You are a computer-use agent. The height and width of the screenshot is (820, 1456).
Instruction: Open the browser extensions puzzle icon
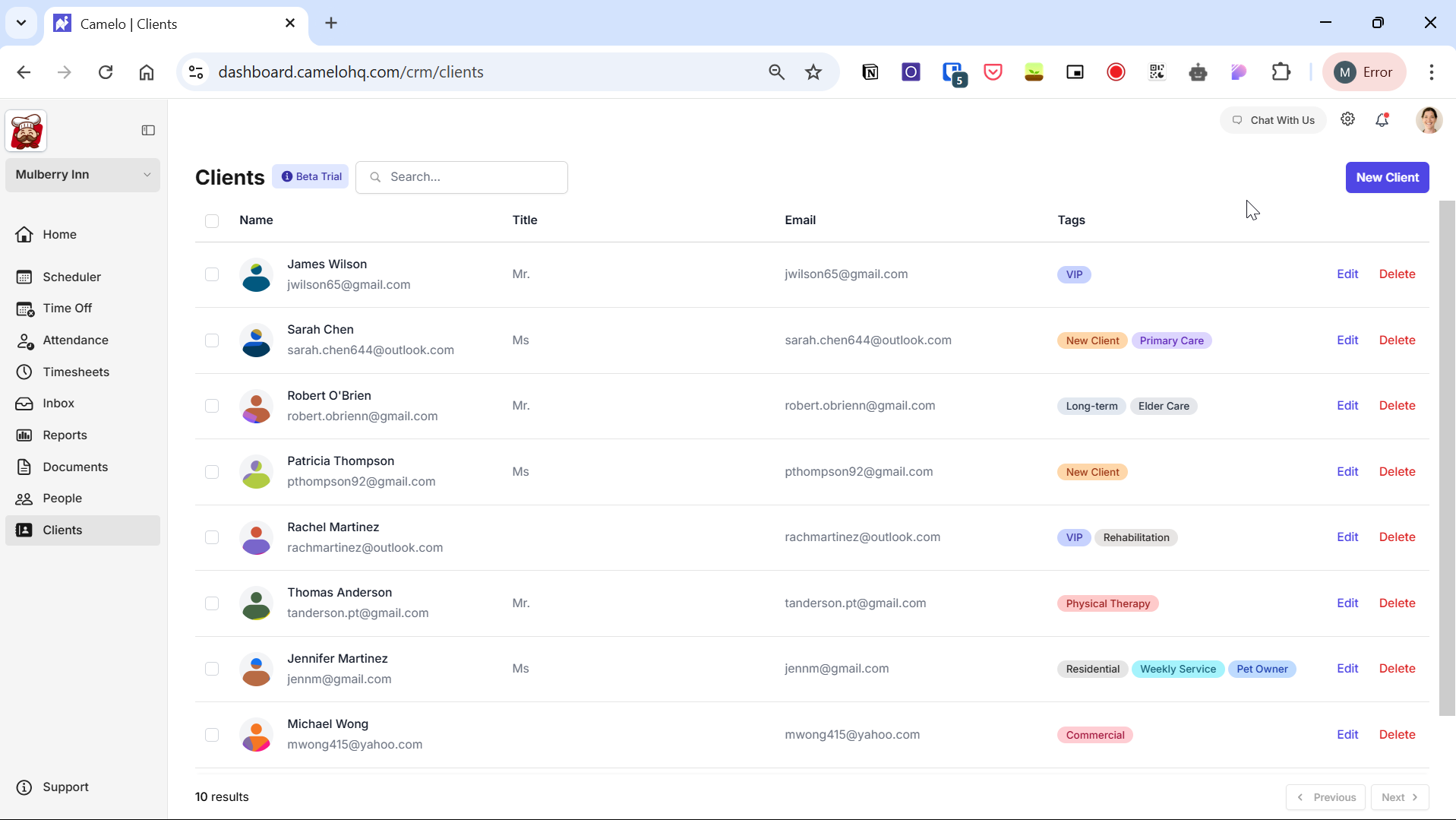click(x=1281, y=72)
